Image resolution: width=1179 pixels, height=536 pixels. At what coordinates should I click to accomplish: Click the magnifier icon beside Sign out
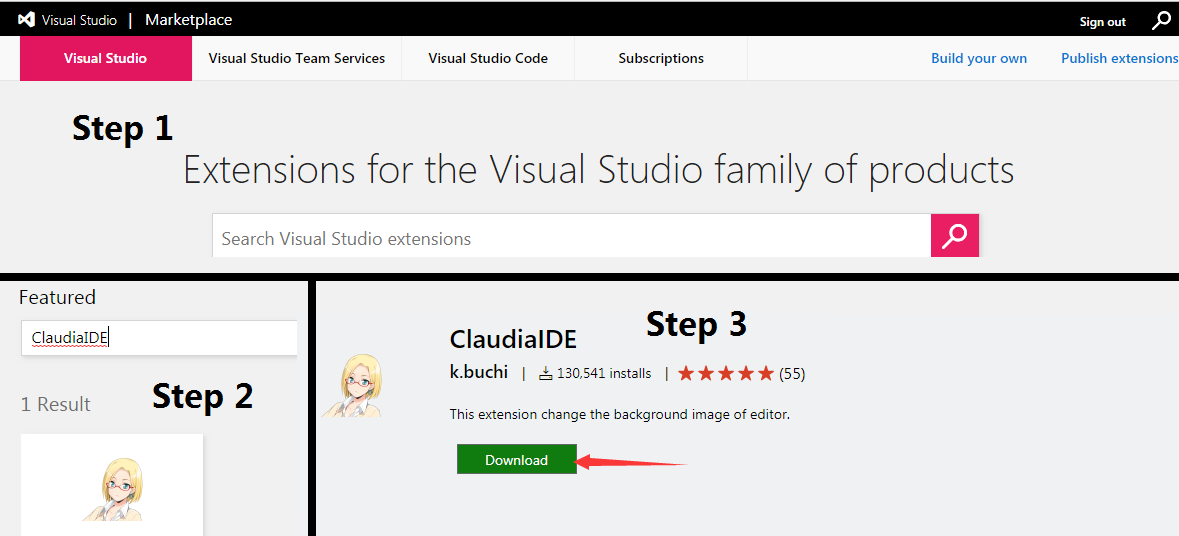[x=1161, y=20]
